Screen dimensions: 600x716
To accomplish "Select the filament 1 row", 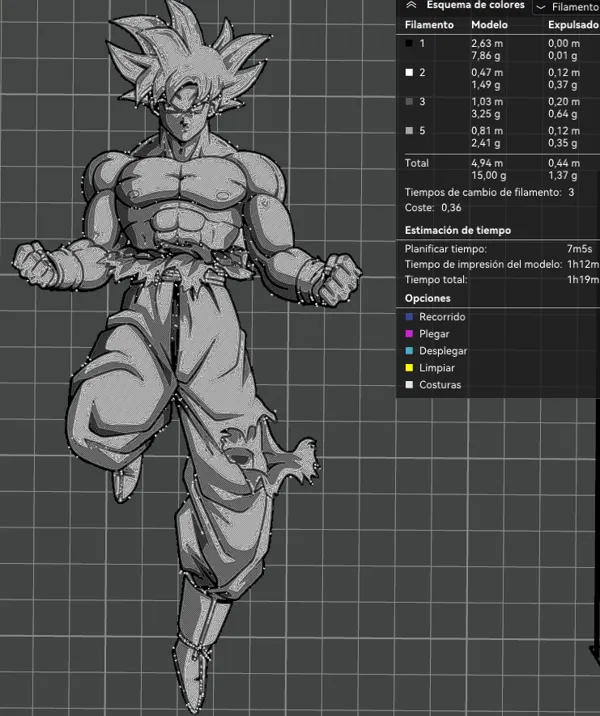I will (498, 49).
